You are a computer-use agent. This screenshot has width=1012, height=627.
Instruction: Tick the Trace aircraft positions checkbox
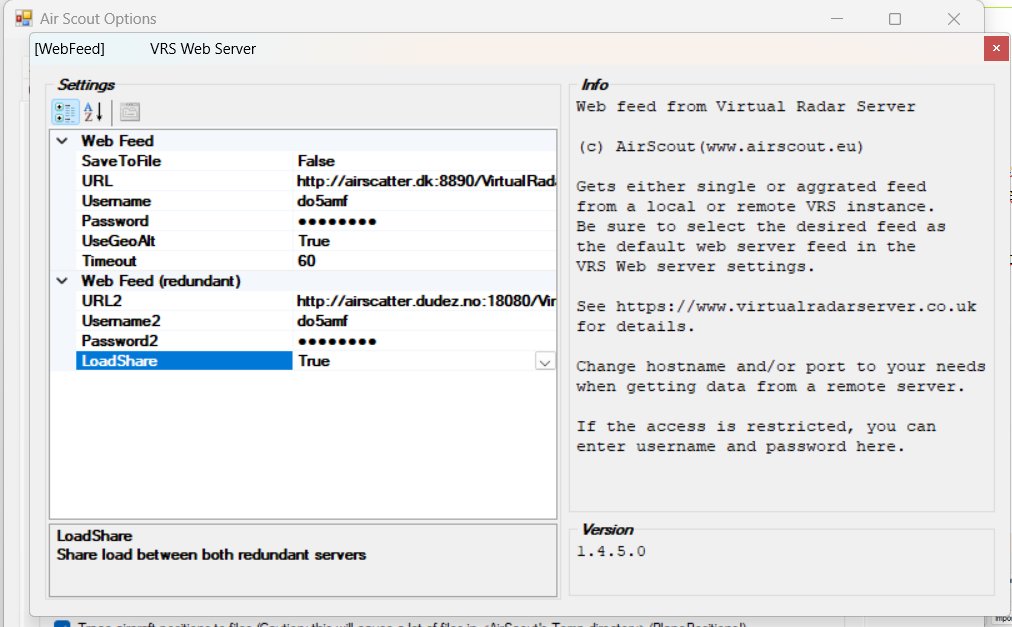point(61,625)
